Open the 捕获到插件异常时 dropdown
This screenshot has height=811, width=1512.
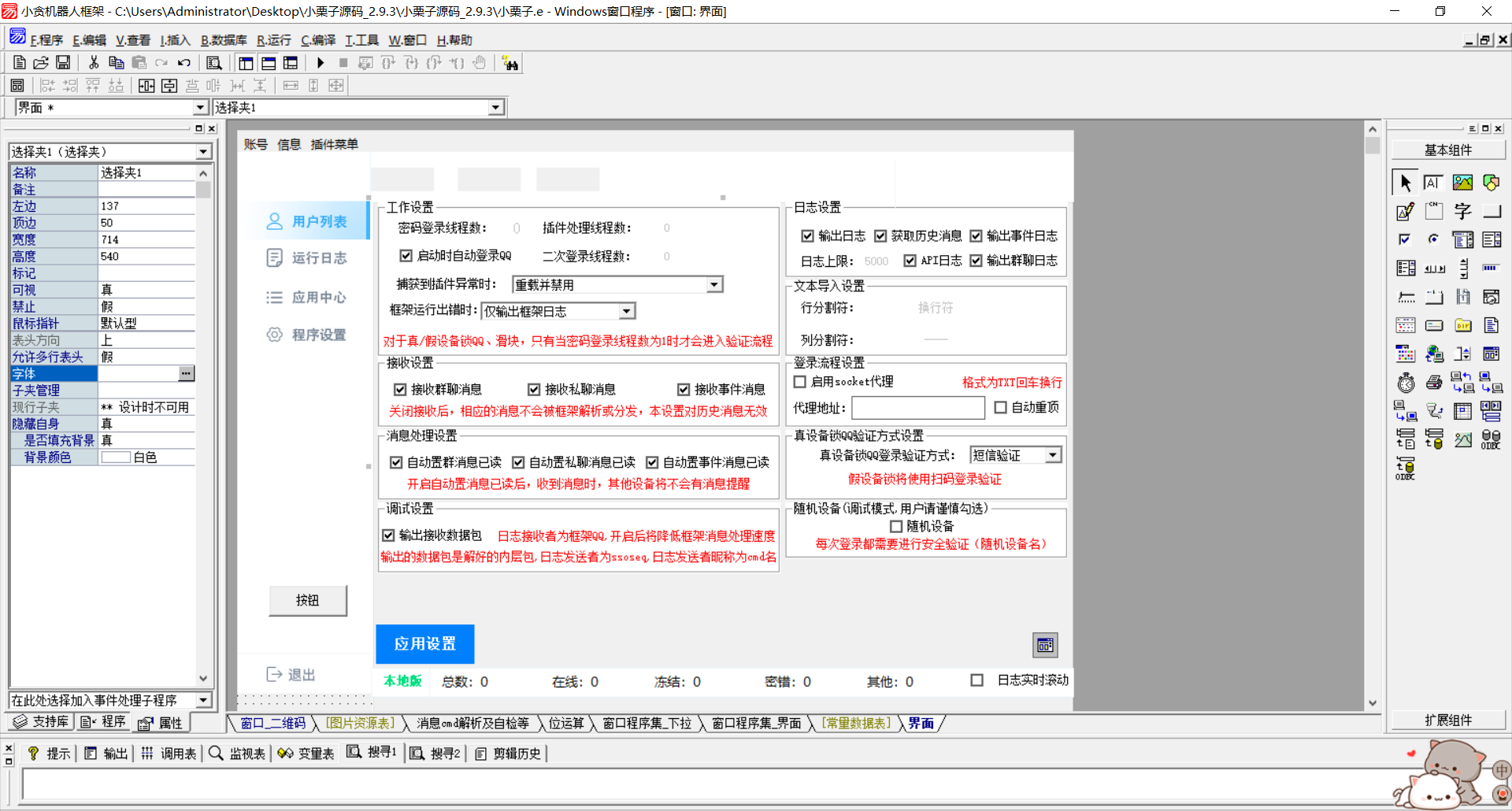pos(713,283)
